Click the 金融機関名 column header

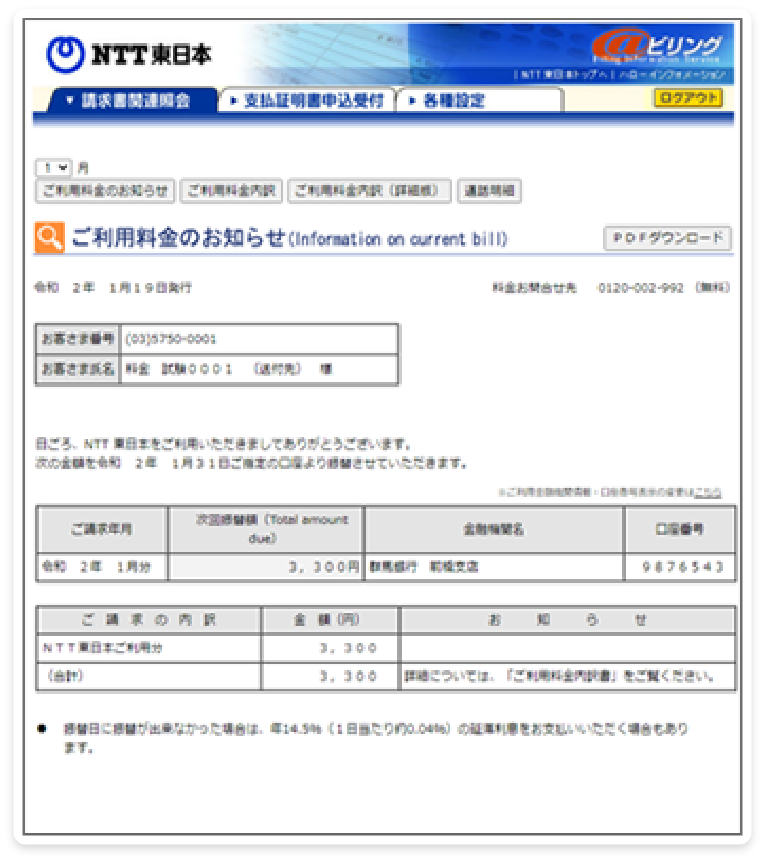click(x=494, y=529)
